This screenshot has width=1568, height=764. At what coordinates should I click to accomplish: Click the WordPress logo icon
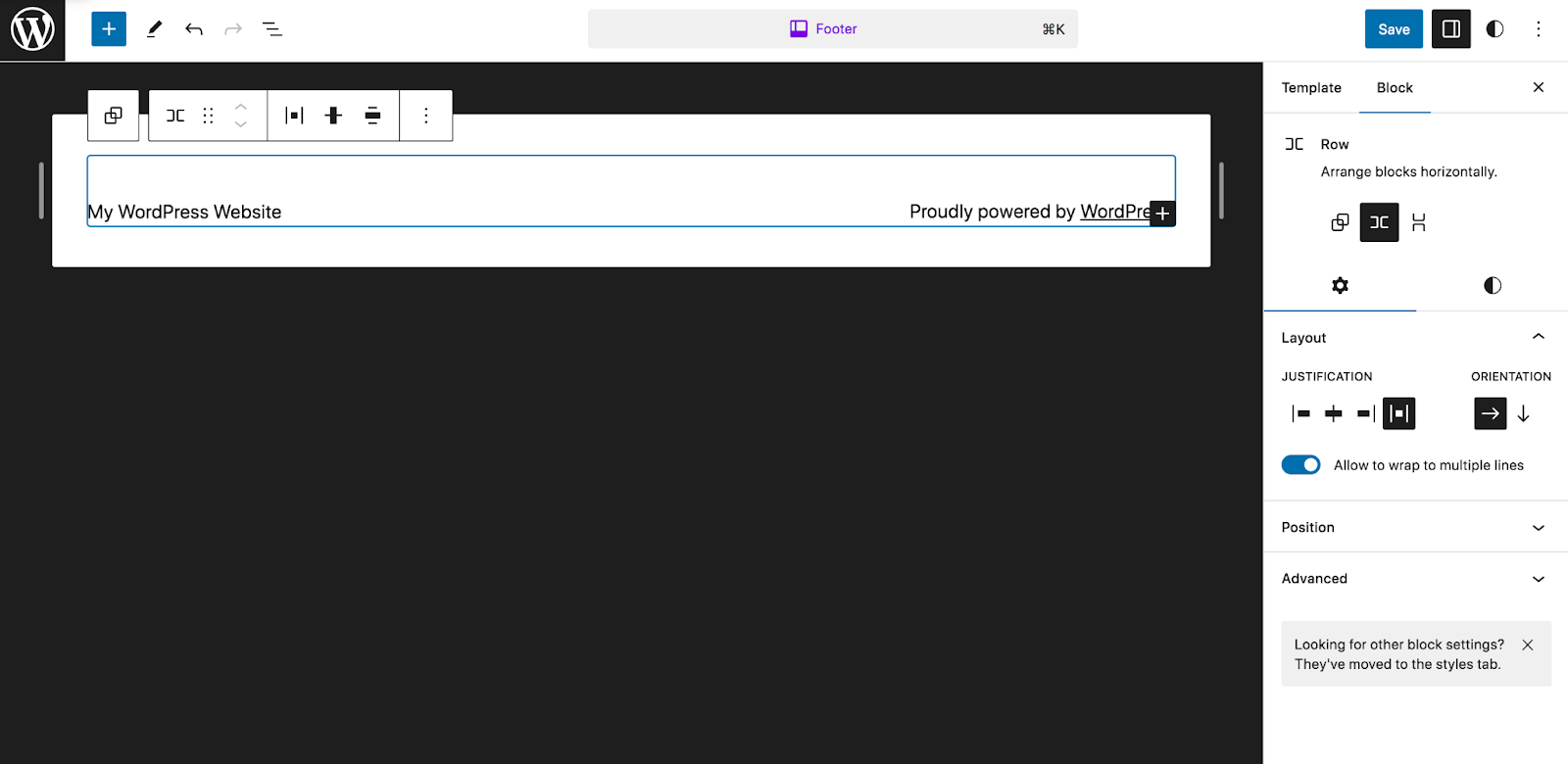(32, 30)
